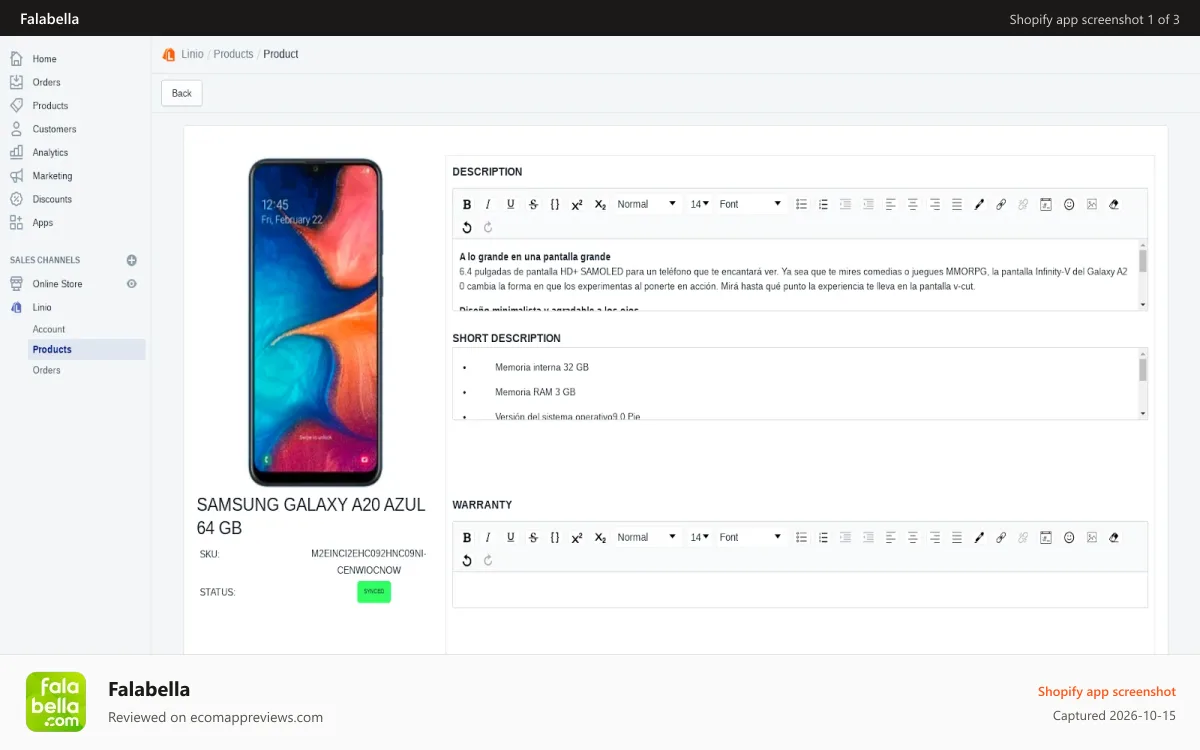This screenshot has width=1200, height=750.
Task: Open the Font family dropdown in Description
Action: [750, 204]
